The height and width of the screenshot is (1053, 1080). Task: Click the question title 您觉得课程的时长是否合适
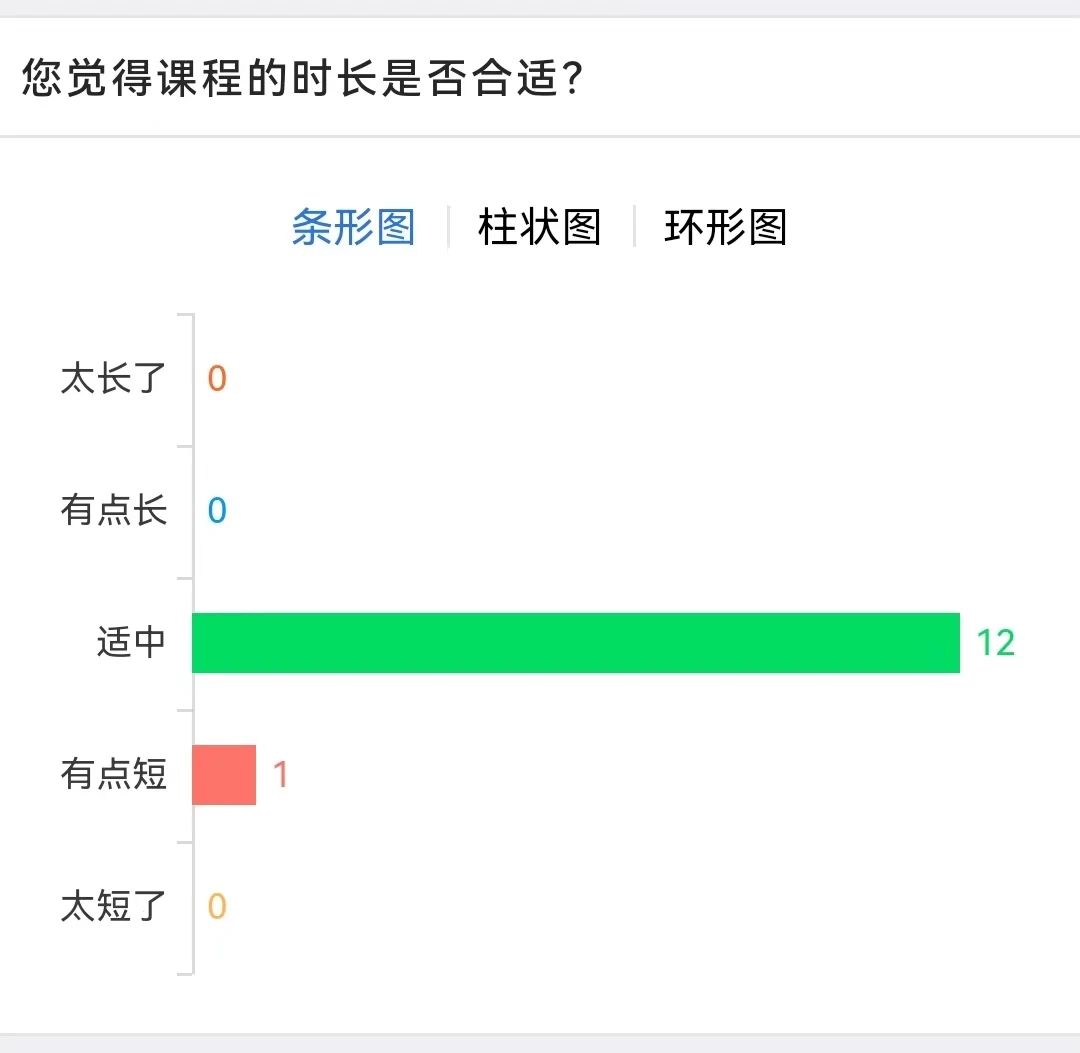click(x=302, y=78)
